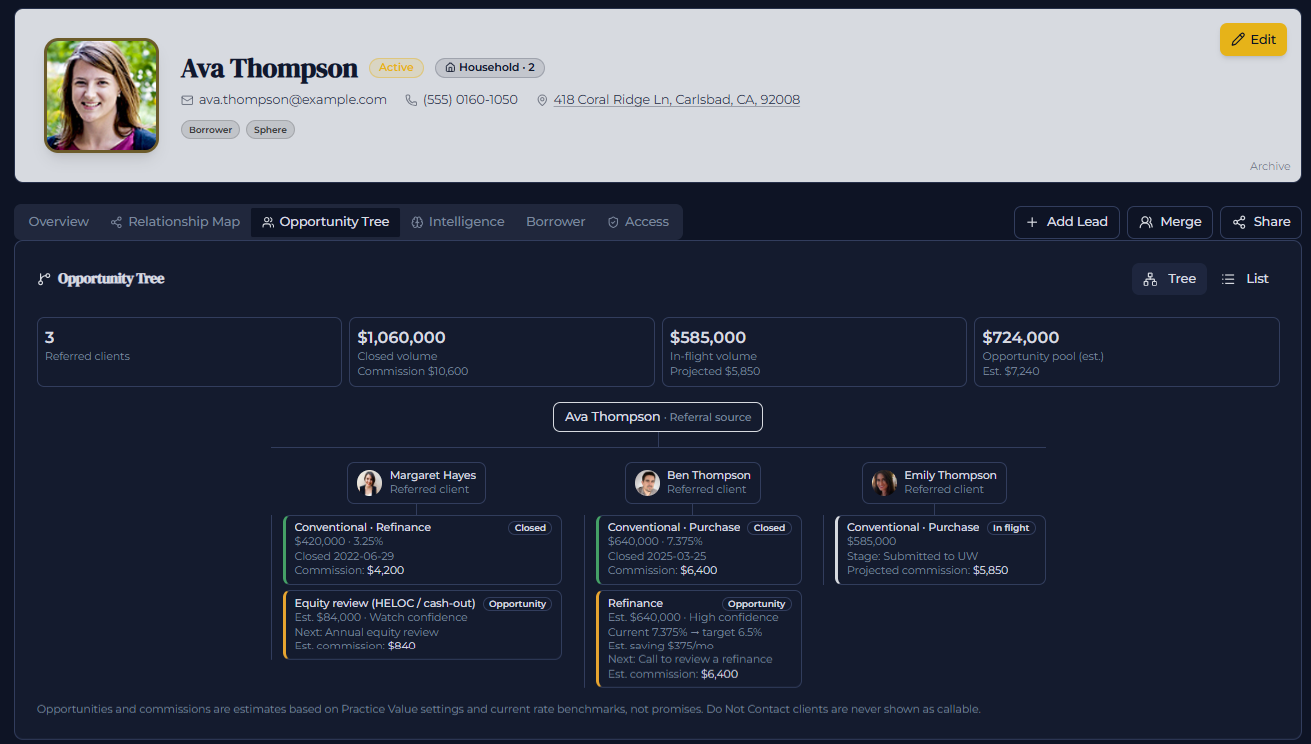Viewport: 1311px width, 744px height.
Task: Click the Add Lead button
Action: coord(1067,222)
